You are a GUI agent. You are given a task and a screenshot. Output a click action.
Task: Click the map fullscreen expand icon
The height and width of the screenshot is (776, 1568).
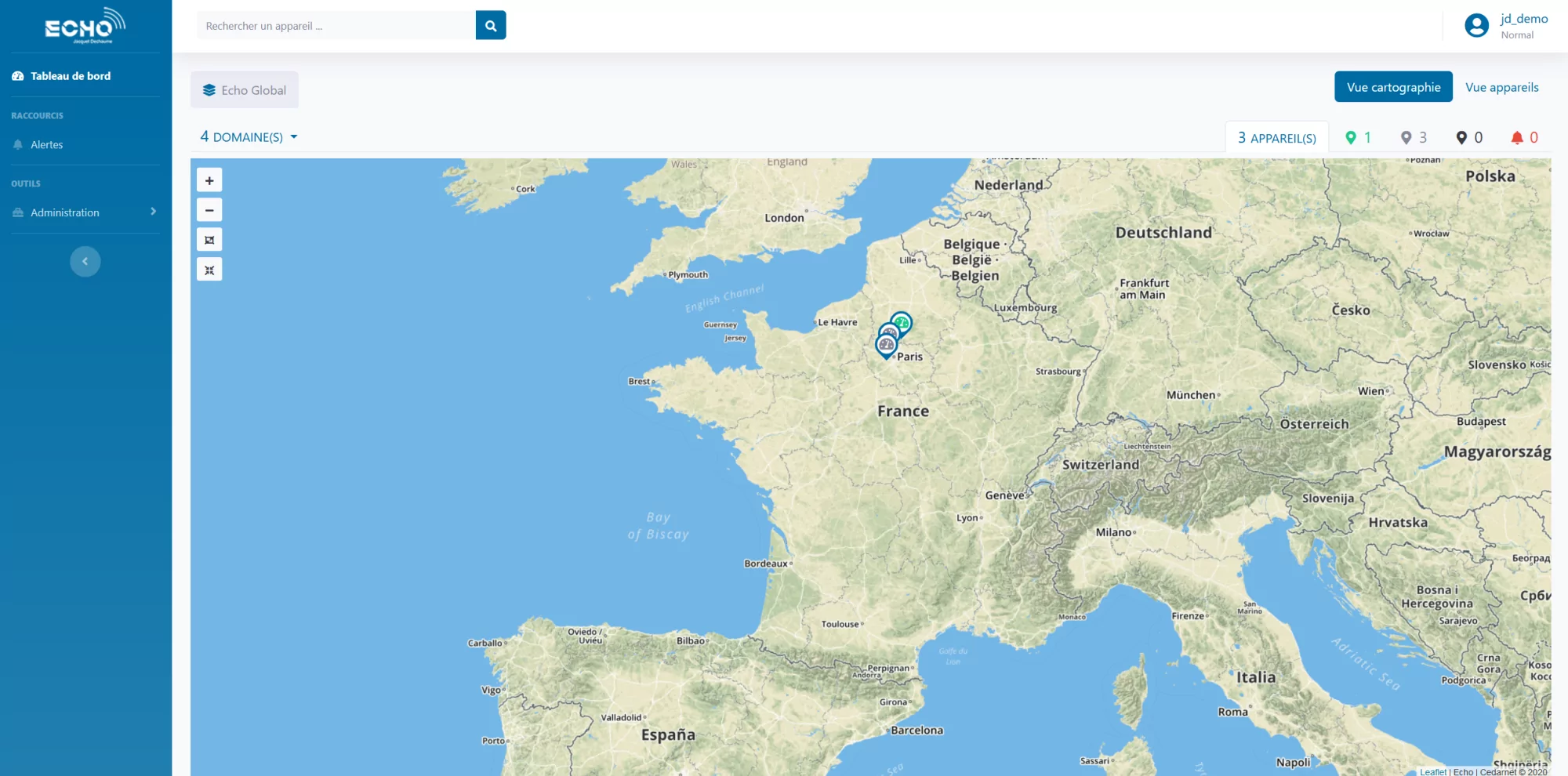coord(209,240)
